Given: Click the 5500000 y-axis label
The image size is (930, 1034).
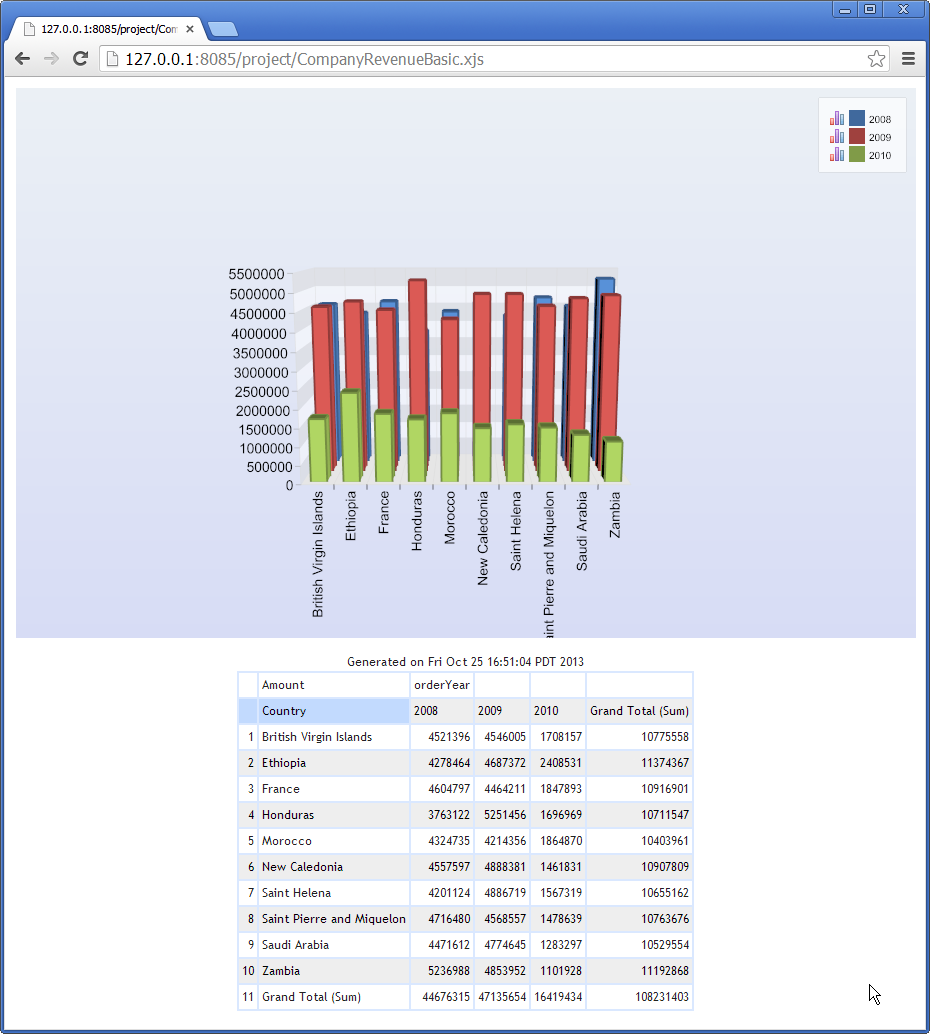Looking at the screenshot, I should (x=257, y=274).
